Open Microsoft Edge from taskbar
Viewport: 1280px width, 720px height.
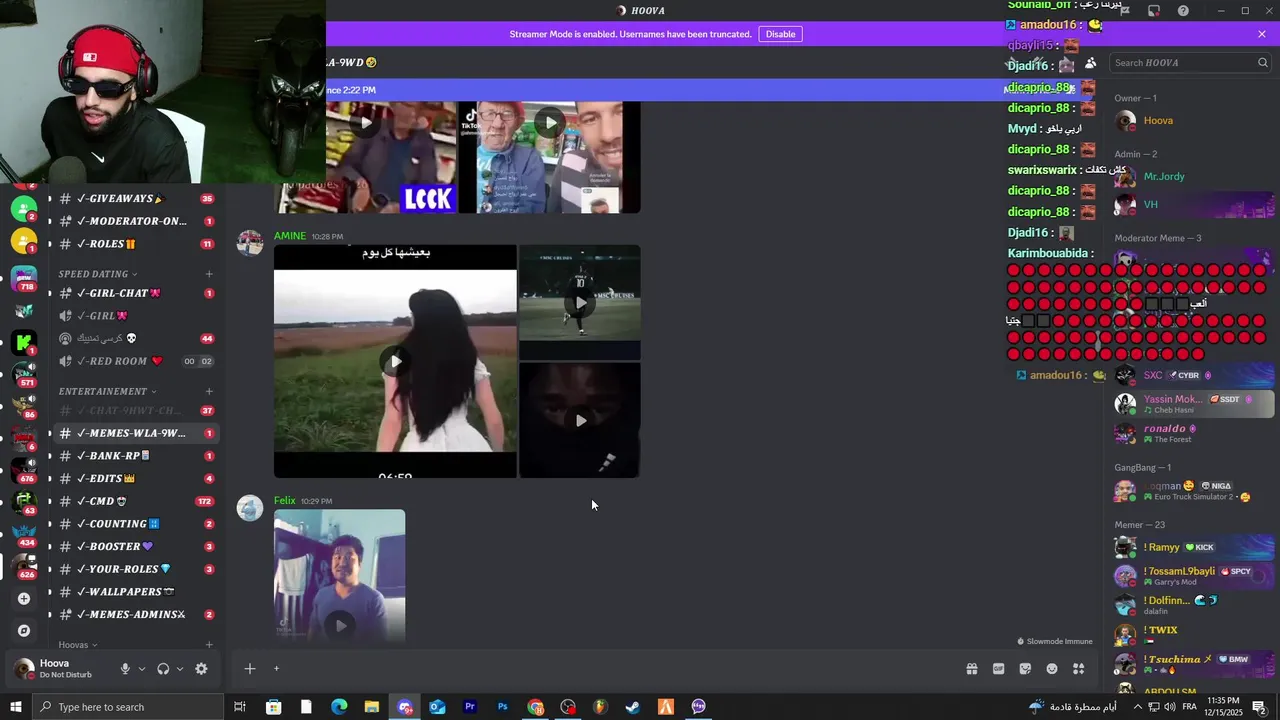pos(339,707)
